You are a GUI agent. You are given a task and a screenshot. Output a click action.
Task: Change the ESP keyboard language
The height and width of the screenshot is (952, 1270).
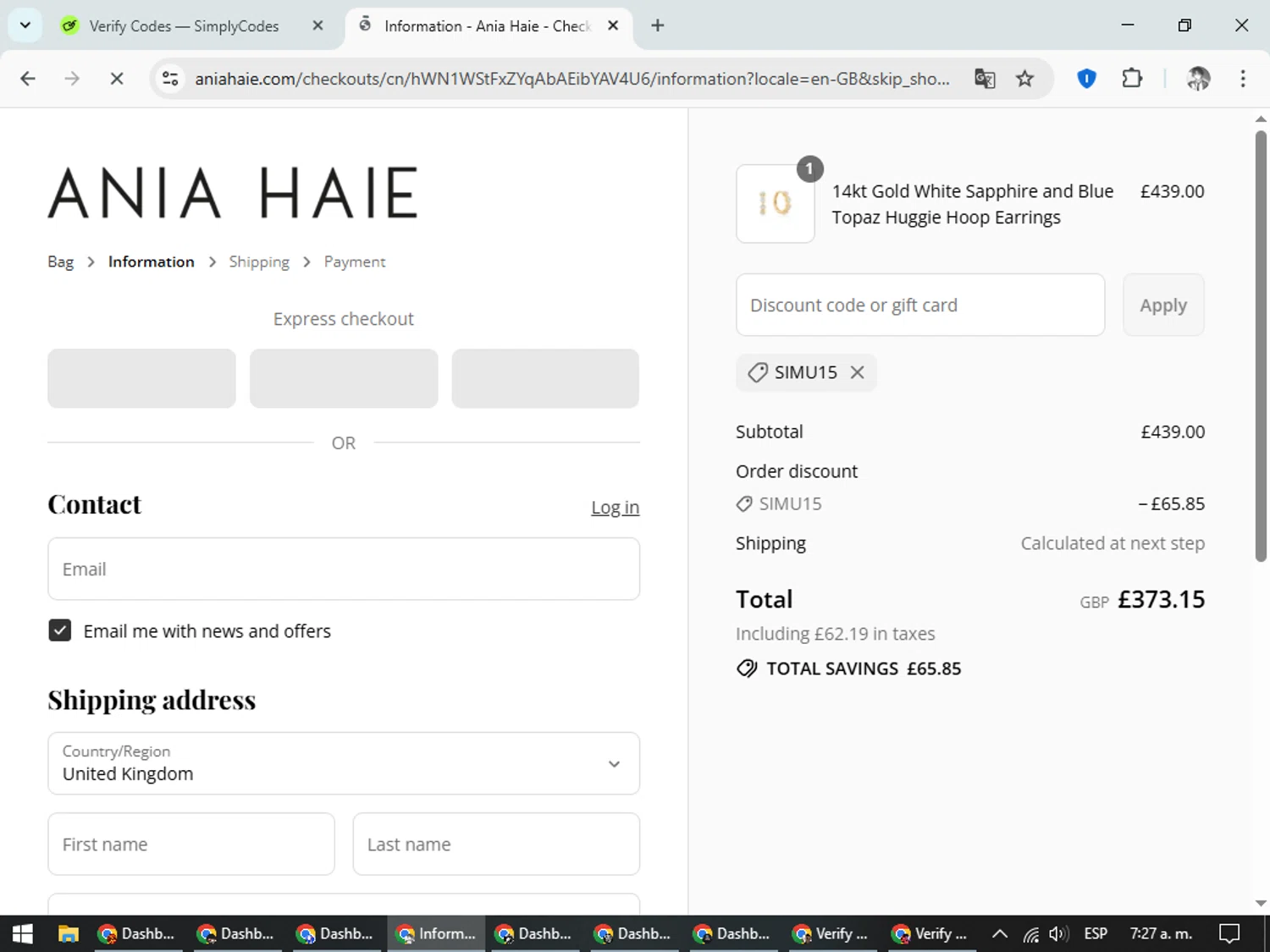(x=1096, y=933)
